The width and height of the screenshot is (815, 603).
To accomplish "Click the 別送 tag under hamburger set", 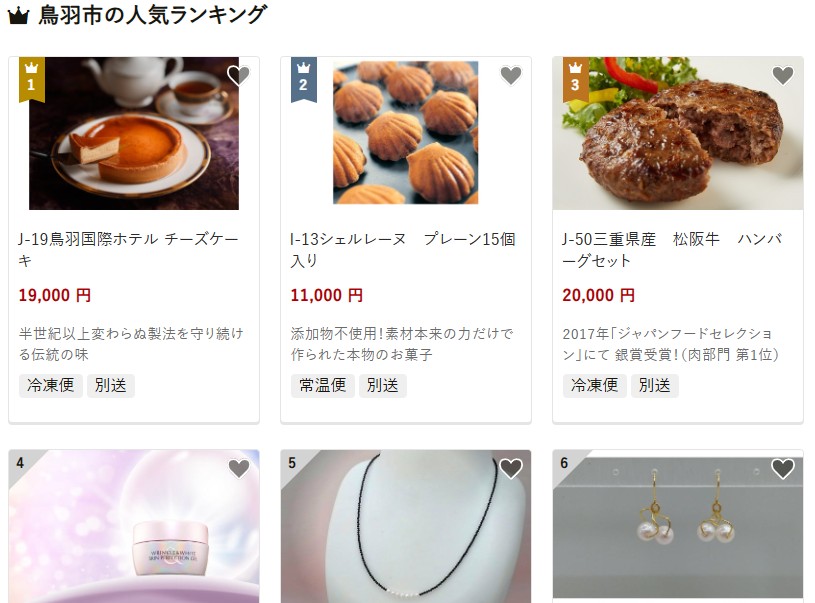I will [654, 386].
